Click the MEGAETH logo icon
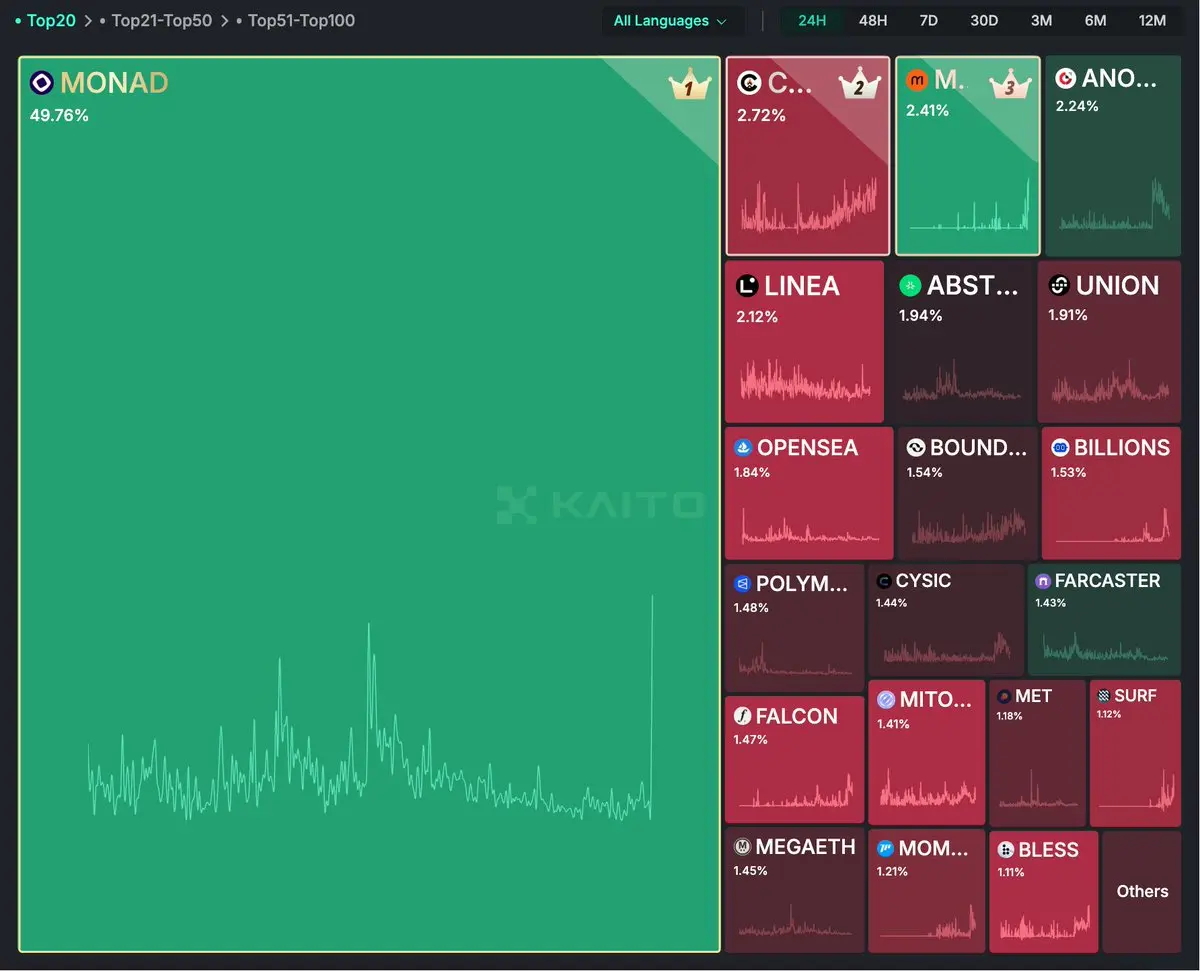Viewport: 1200px width, 971px height. [x=742, y=847]
